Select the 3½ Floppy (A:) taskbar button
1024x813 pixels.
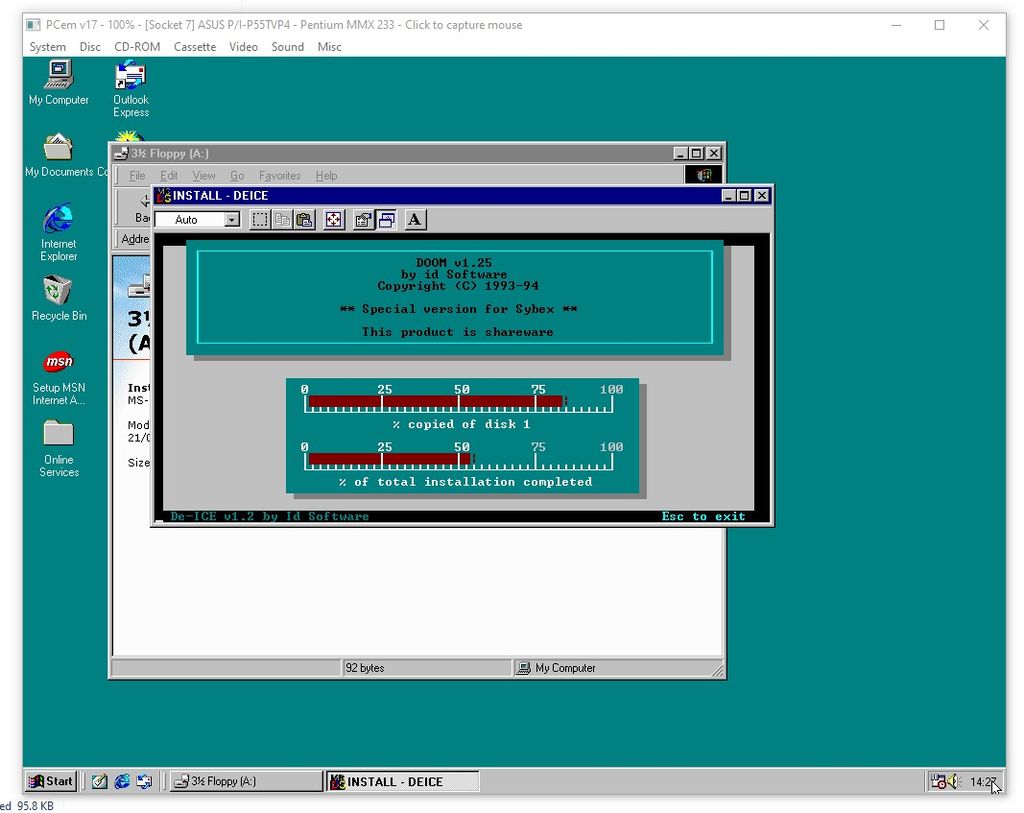point(244,781)
